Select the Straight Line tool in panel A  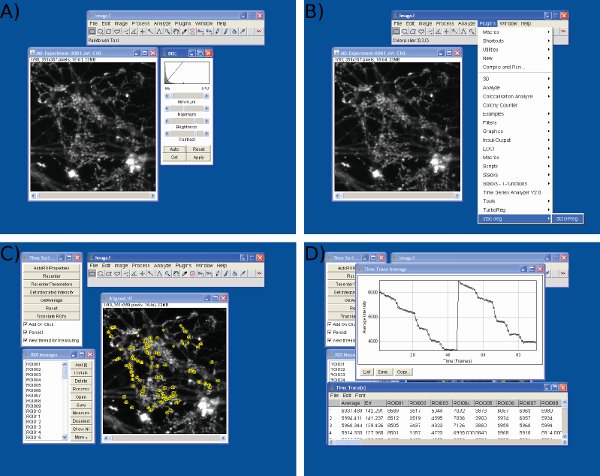[x=126, y=31]
